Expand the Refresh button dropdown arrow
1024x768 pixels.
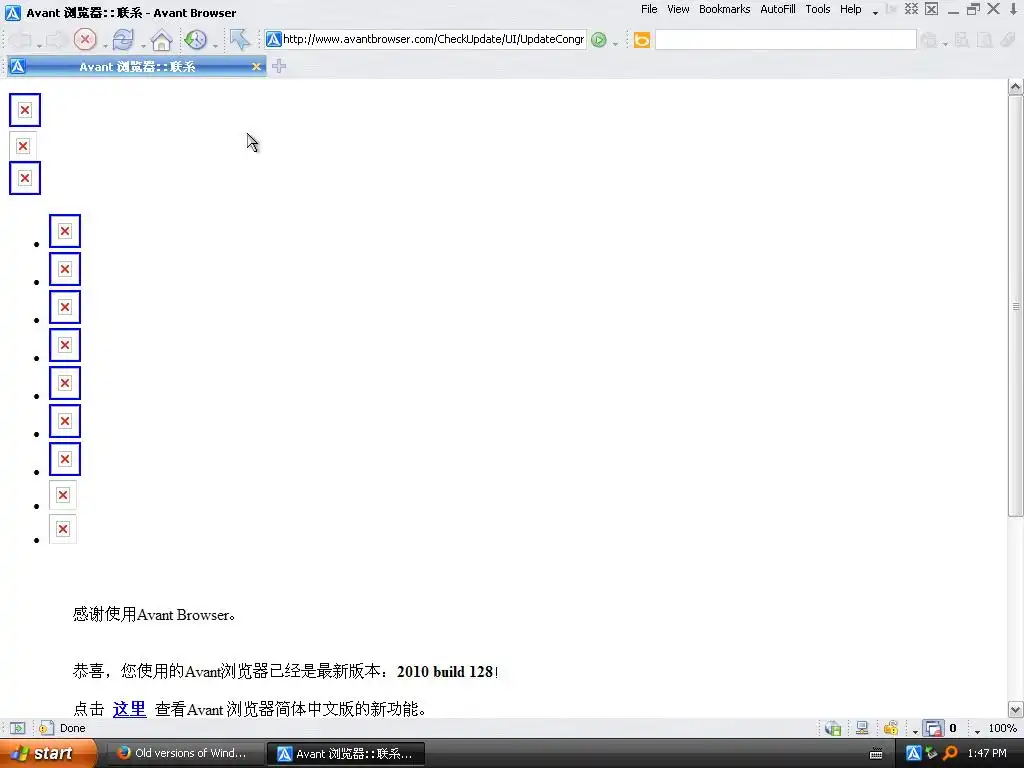[x=142, y=45]
